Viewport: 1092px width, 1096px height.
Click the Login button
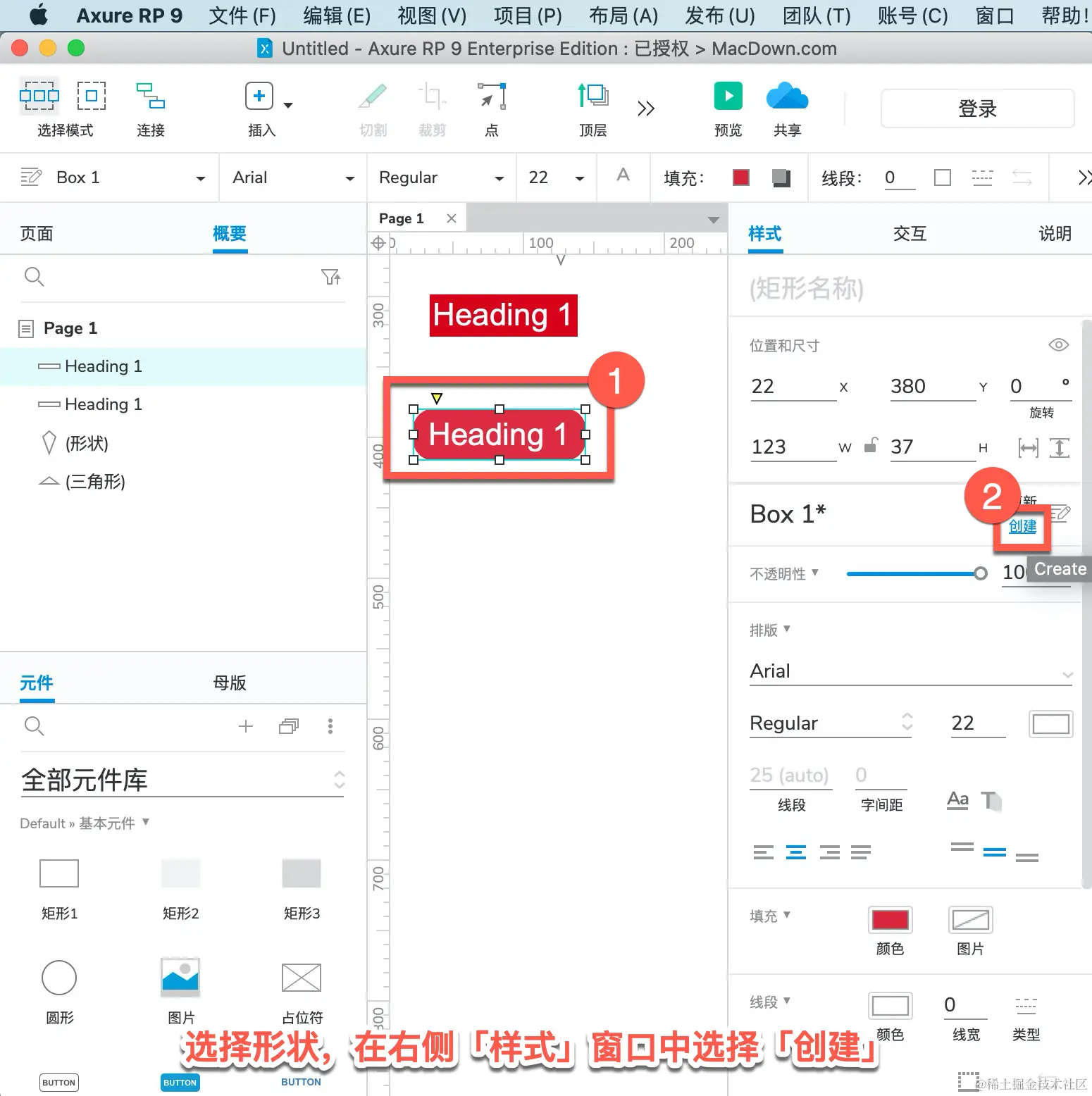coord(978,108)
